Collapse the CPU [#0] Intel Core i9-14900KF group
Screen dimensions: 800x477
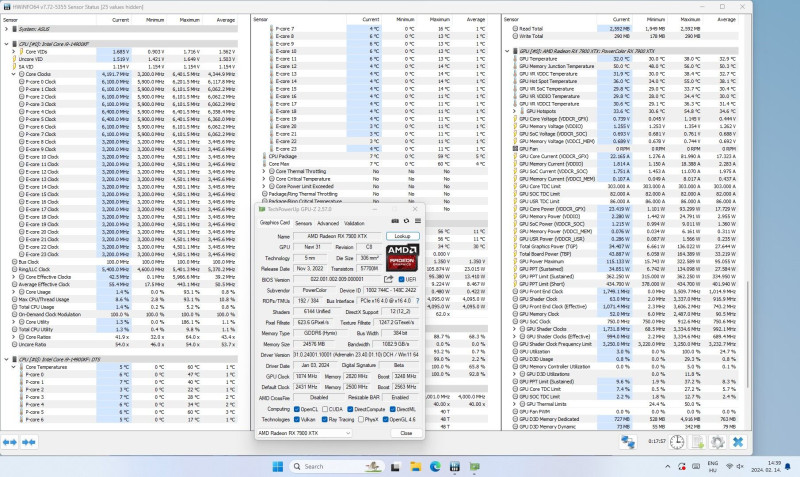(x=6, y=44)
